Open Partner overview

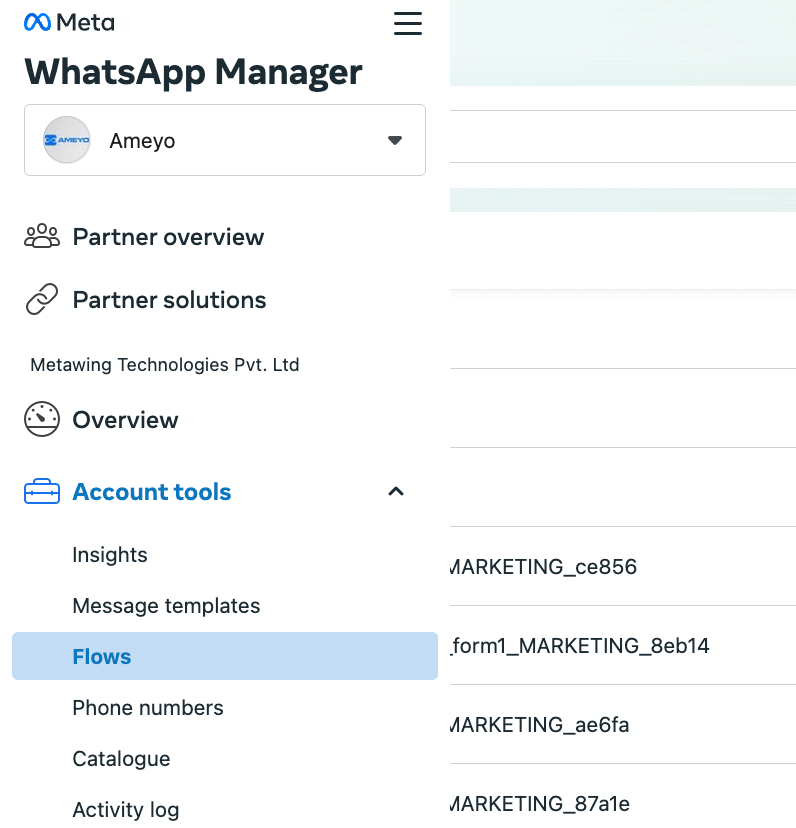tap(168, 237)
